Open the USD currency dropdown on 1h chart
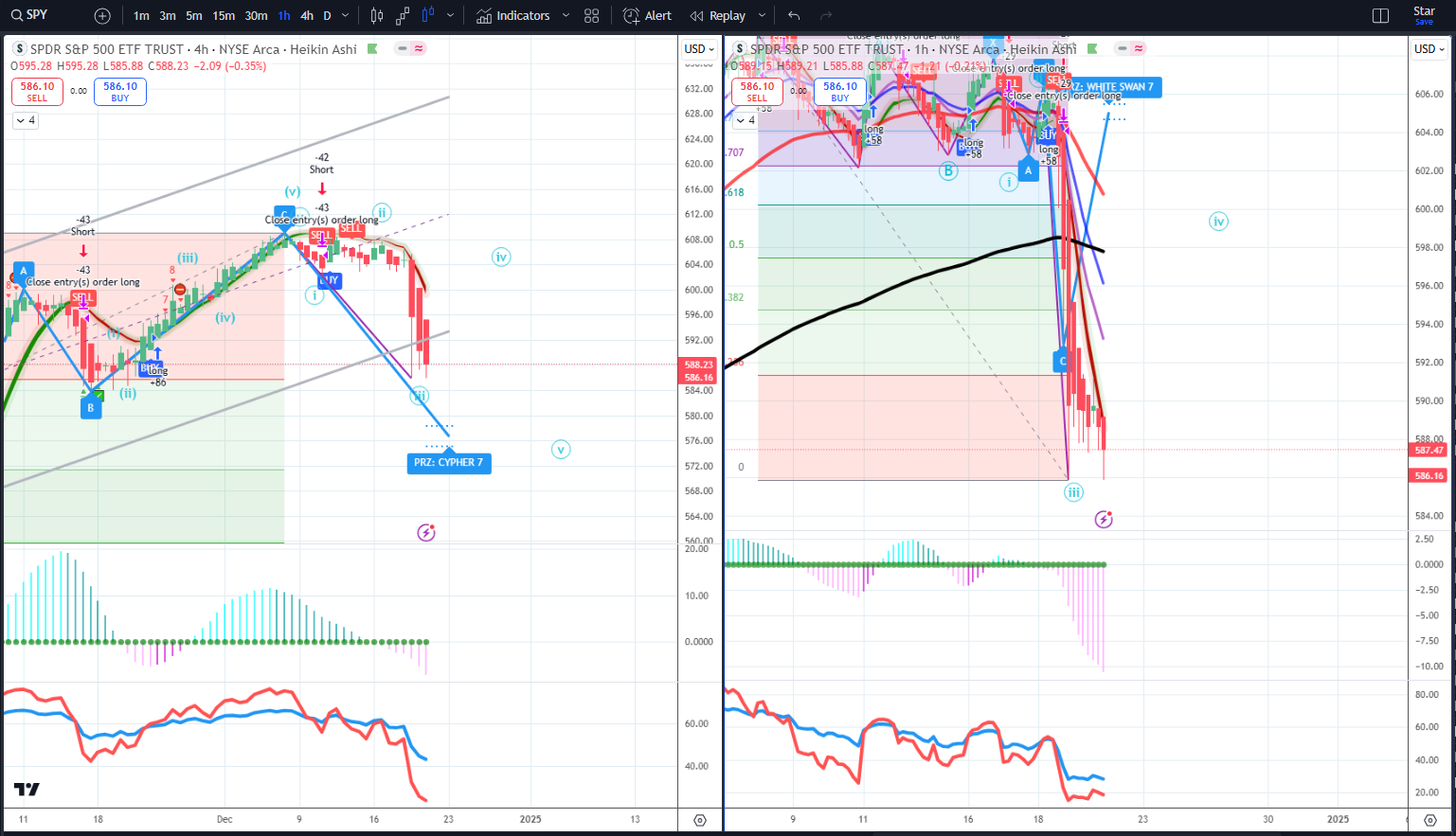The height and width of the screenshot is (836, 1456). pyautogui.click(x=1429, y=49)
